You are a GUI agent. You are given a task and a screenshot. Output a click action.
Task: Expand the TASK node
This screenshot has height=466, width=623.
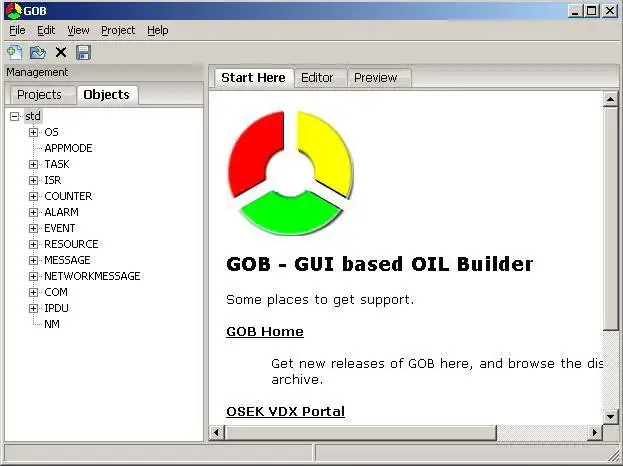[33, 164]
